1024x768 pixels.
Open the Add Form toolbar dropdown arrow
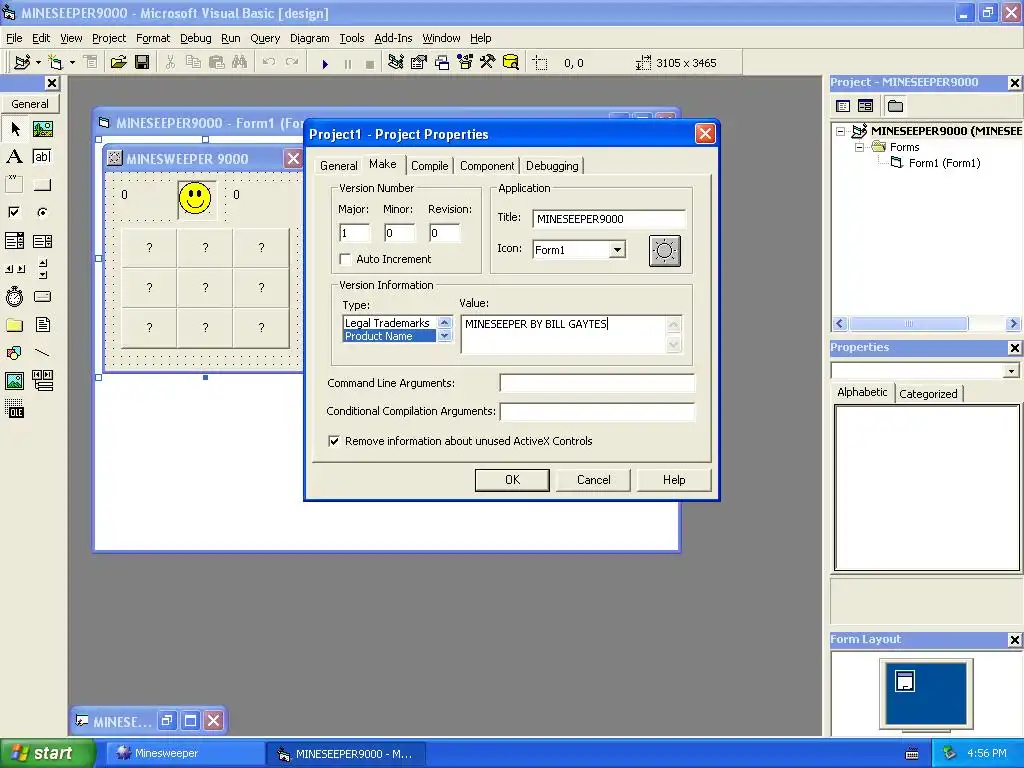tap(72, 63)
